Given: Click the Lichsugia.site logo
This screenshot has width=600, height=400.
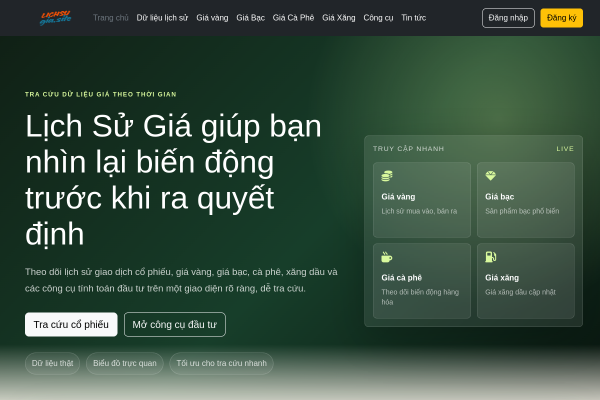Looking at the screenshot, I should [x=55, y=18].
